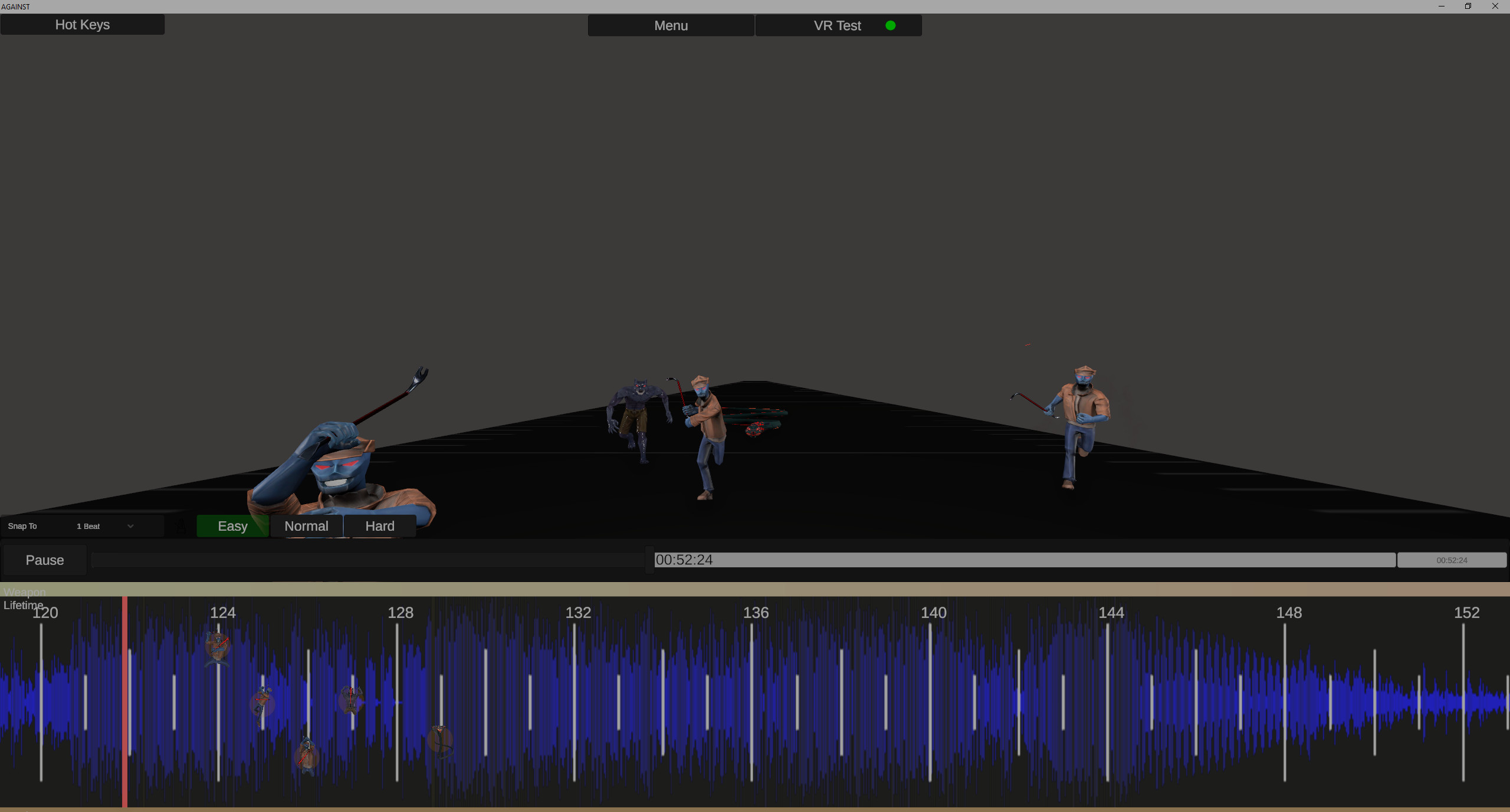1510x812 pixels.
Task: Switch difficulty to Hard
Action: 379,525
